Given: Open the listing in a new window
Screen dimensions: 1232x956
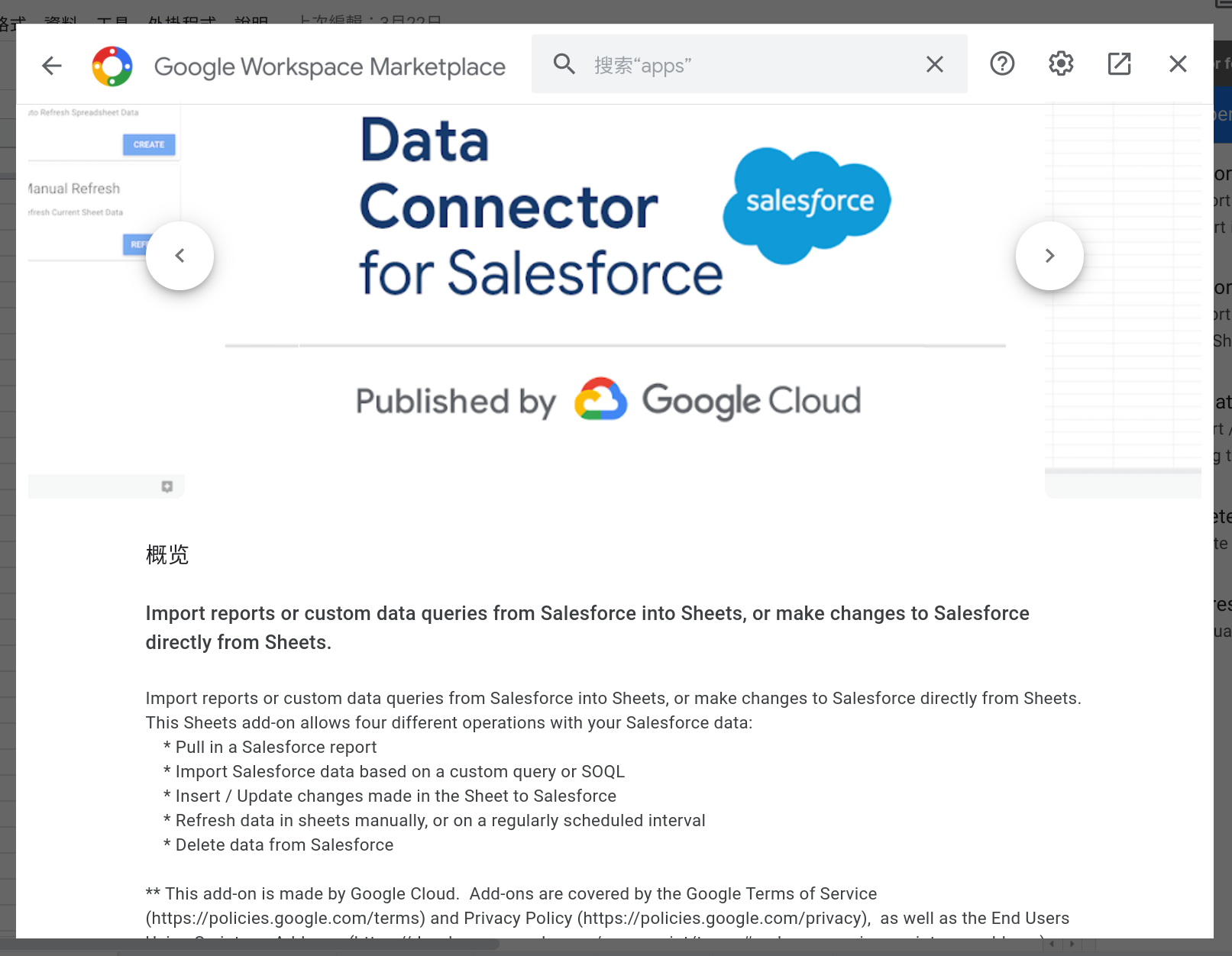Looking at the screenshot, I should (1118, 63).
